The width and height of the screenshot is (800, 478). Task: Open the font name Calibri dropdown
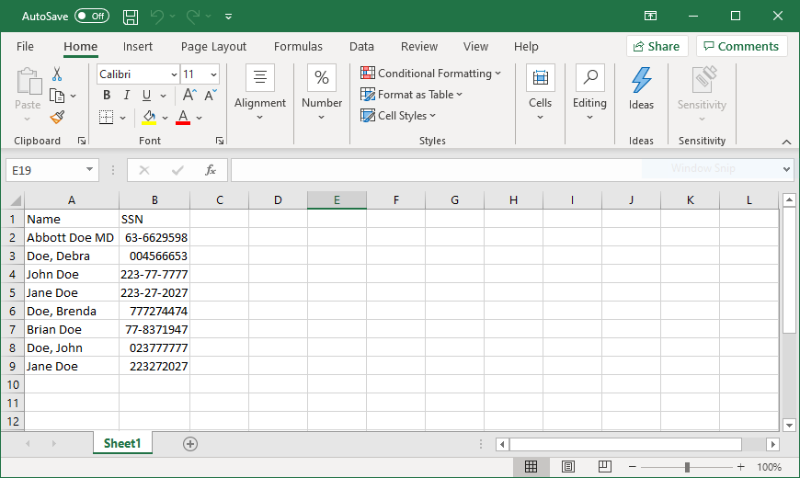[x=173, y=74]
